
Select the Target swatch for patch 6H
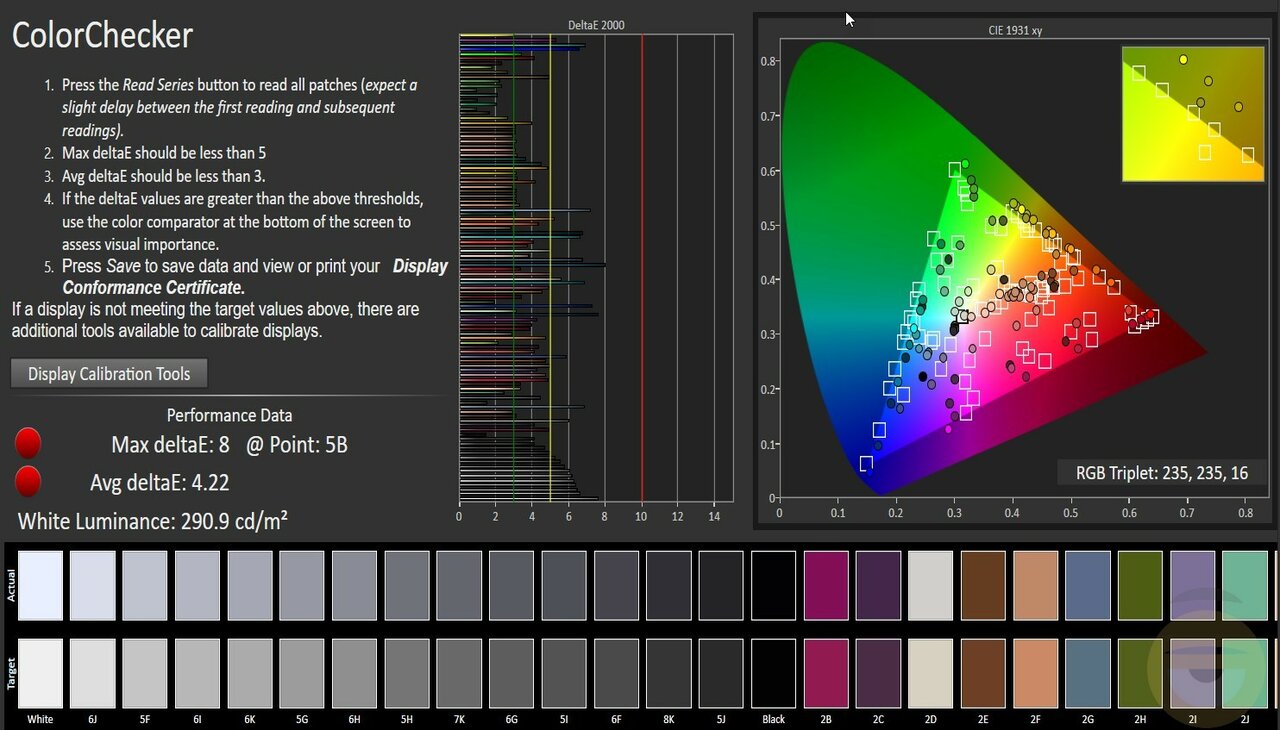355,674
